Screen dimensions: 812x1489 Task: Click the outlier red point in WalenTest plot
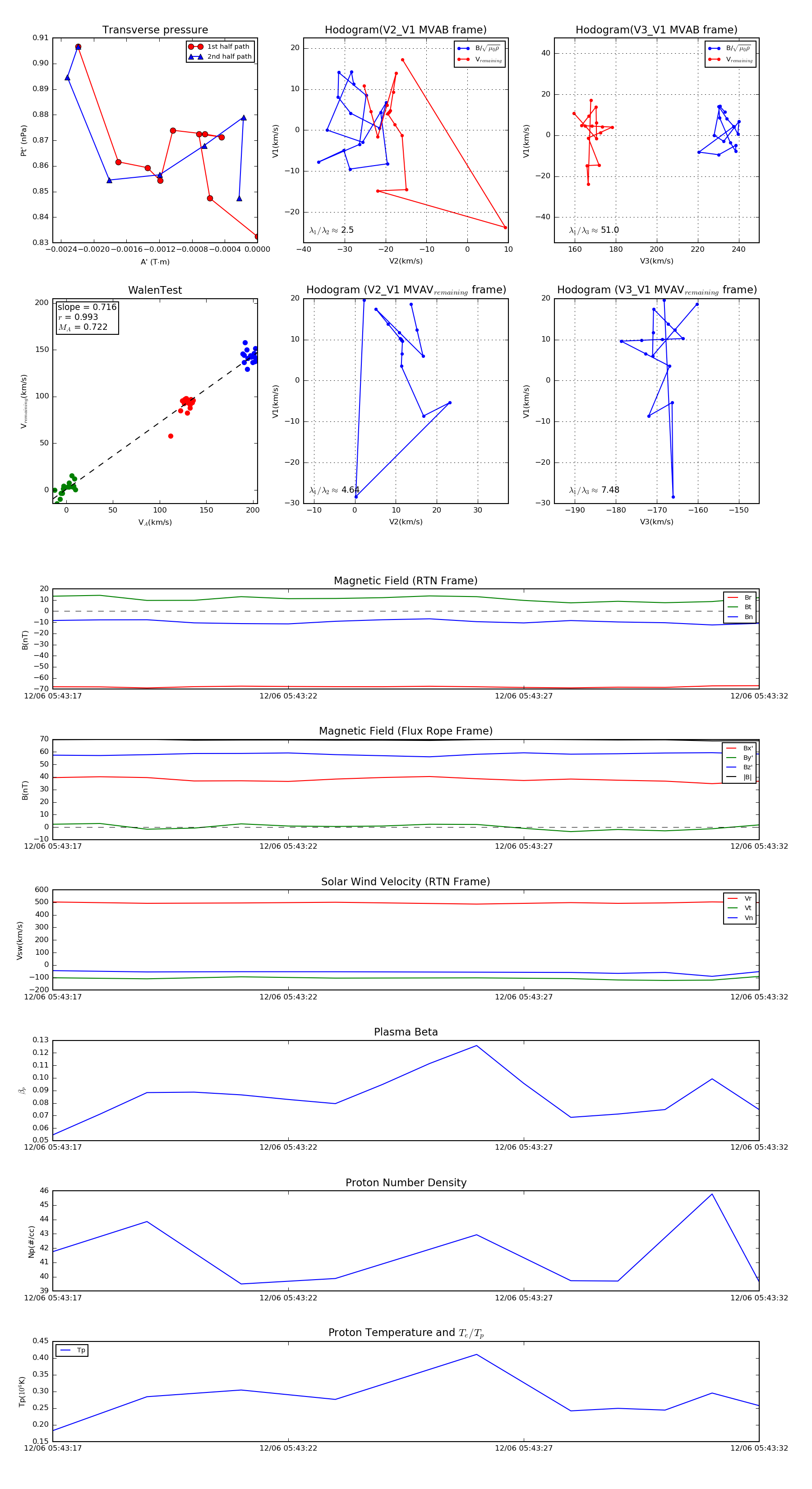point(171,436)
